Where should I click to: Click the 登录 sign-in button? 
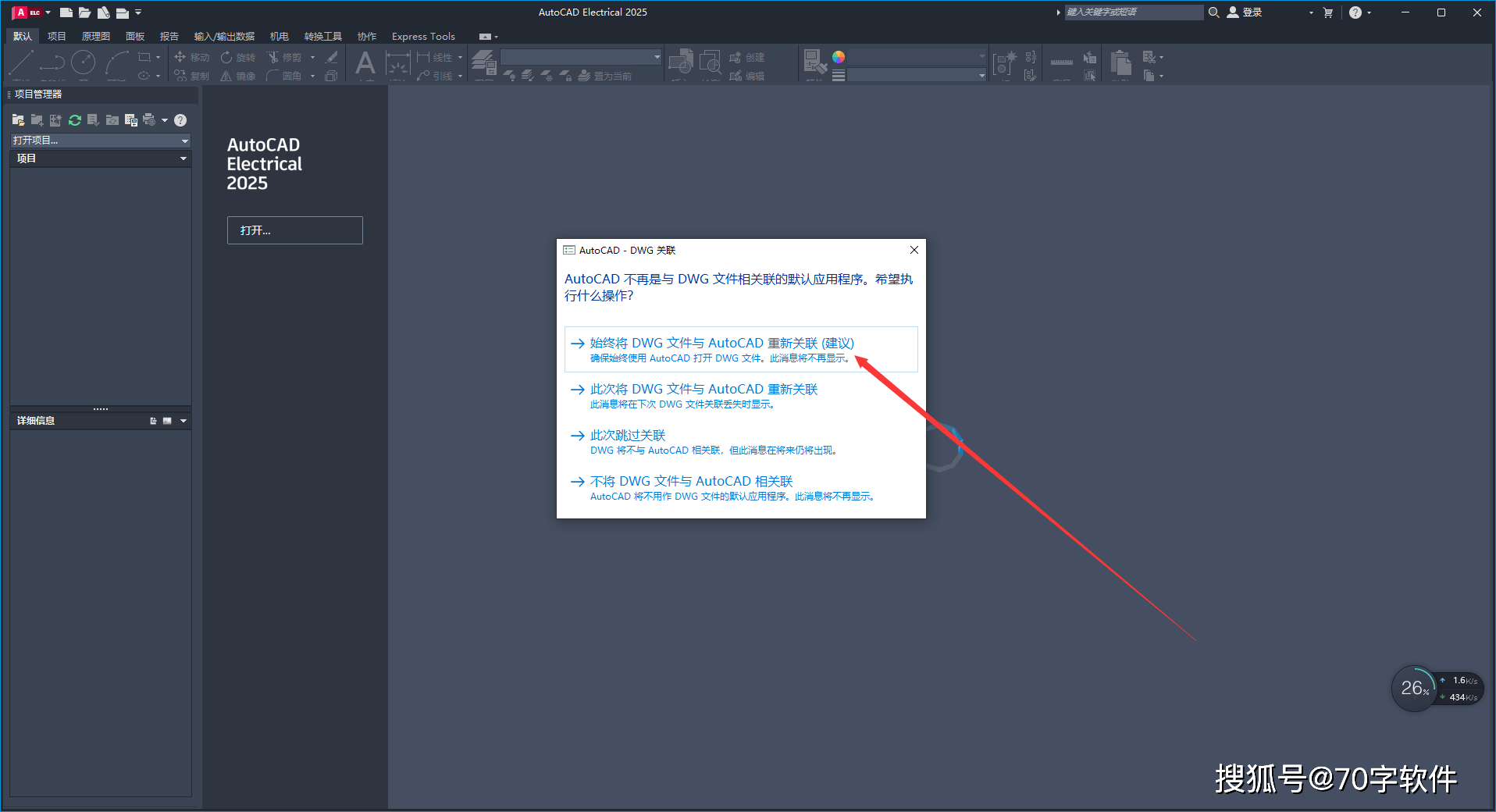pos(1245,12)
